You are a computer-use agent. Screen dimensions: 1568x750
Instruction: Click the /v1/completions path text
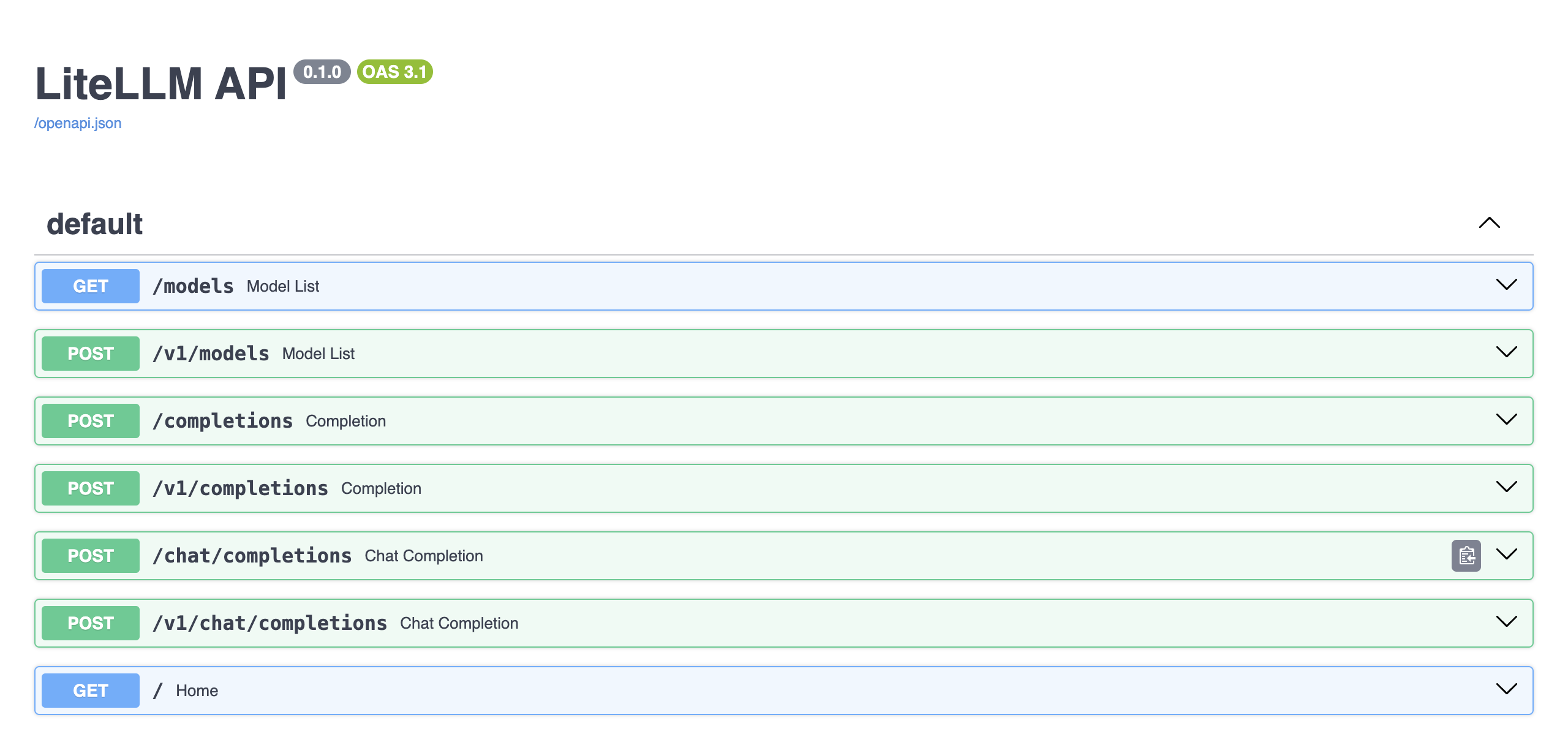(x=240, y=488)
